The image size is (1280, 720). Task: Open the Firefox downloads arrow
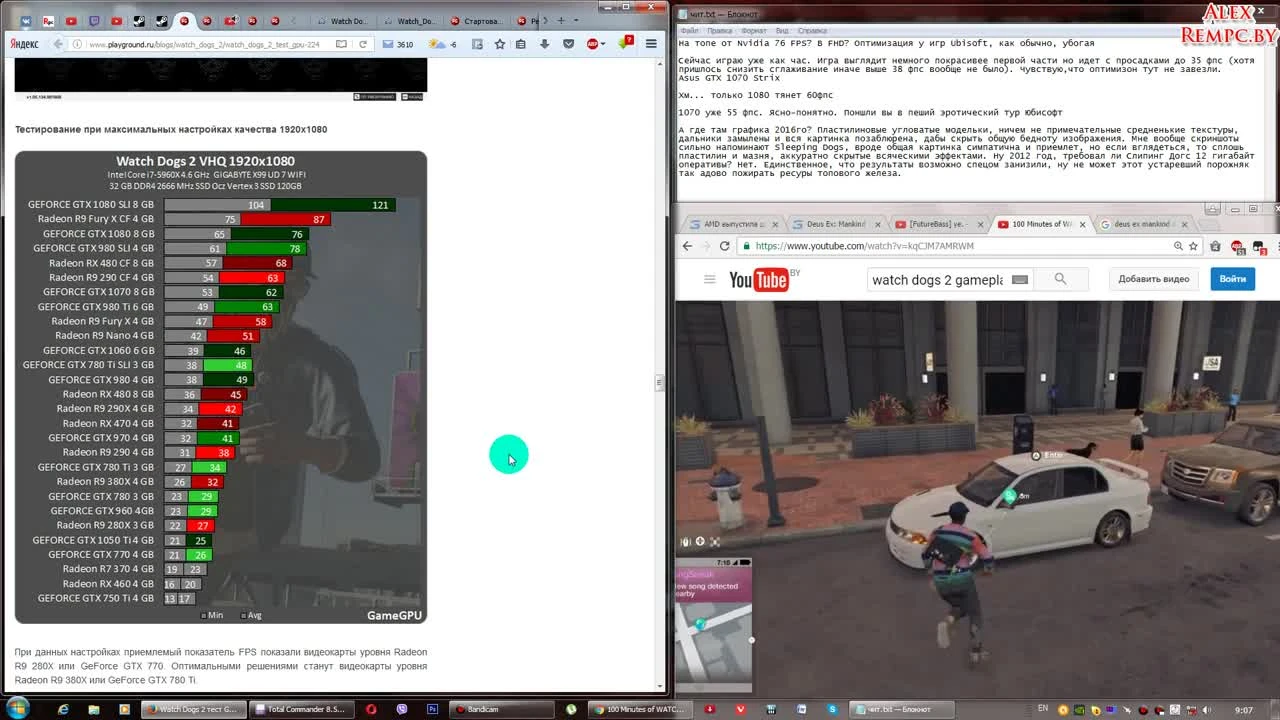pyautogui.click(x=544, y=44)
